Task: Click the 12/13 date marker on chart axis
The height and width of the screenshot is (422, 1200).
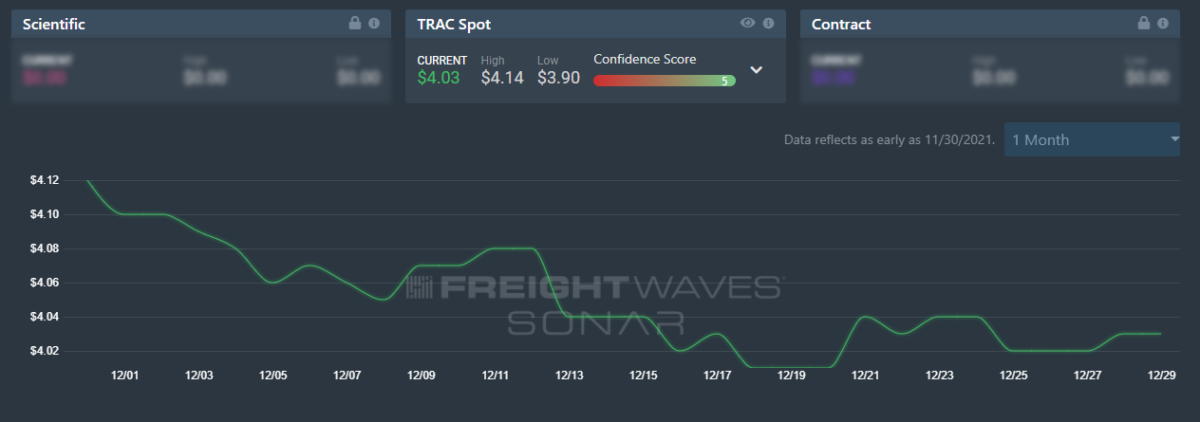Action: coord(569,375)
